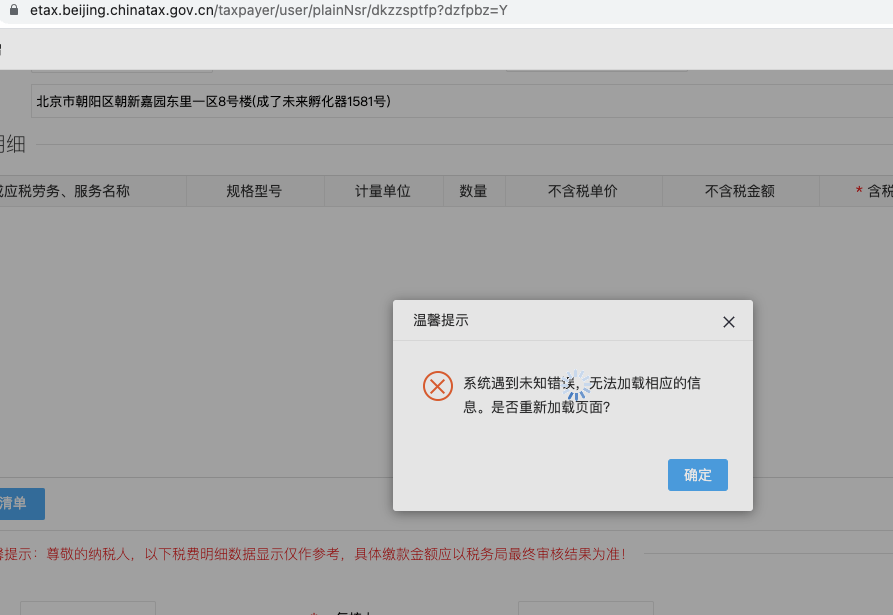This screenshot has height=615, width=893.
Task: Click the red taxpayer notice text
Action: point(313,554)
